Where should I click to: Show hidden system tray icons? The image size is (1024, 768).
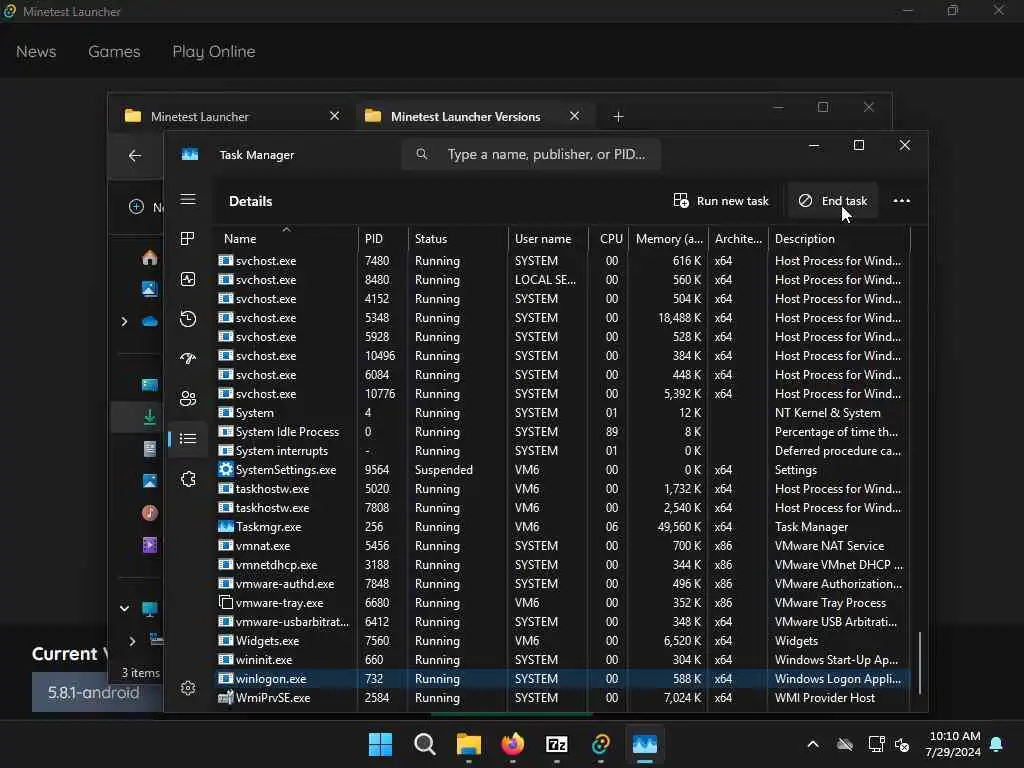coord(812,744)
